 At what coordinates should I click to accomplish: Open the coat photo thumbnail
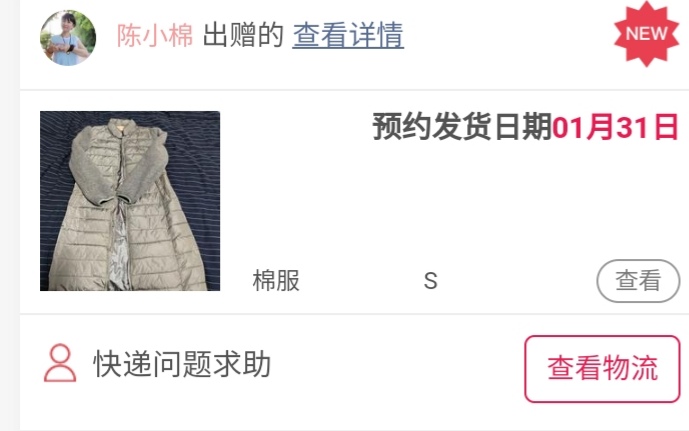(x=130, y=201)
